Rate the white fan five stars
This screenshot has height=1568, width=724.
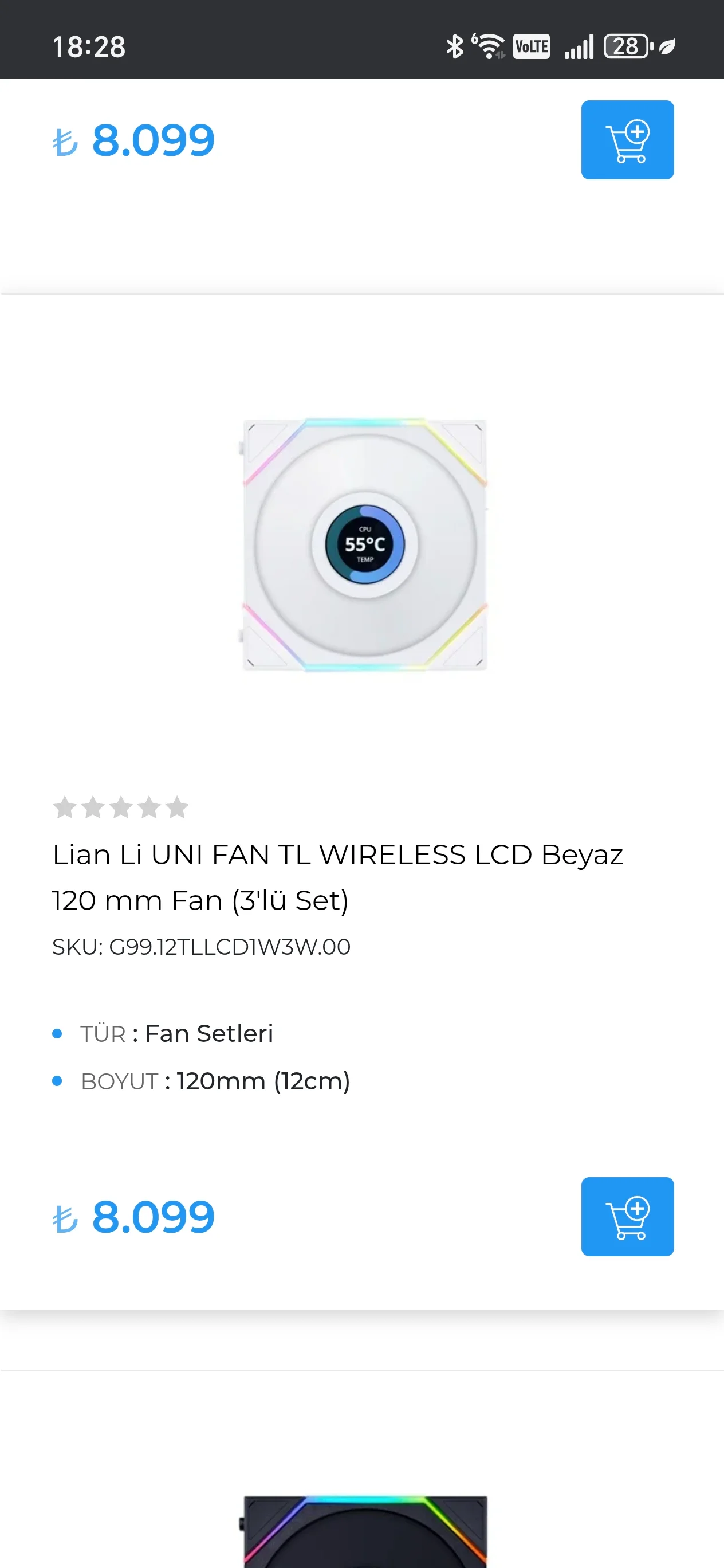[177, 807]
